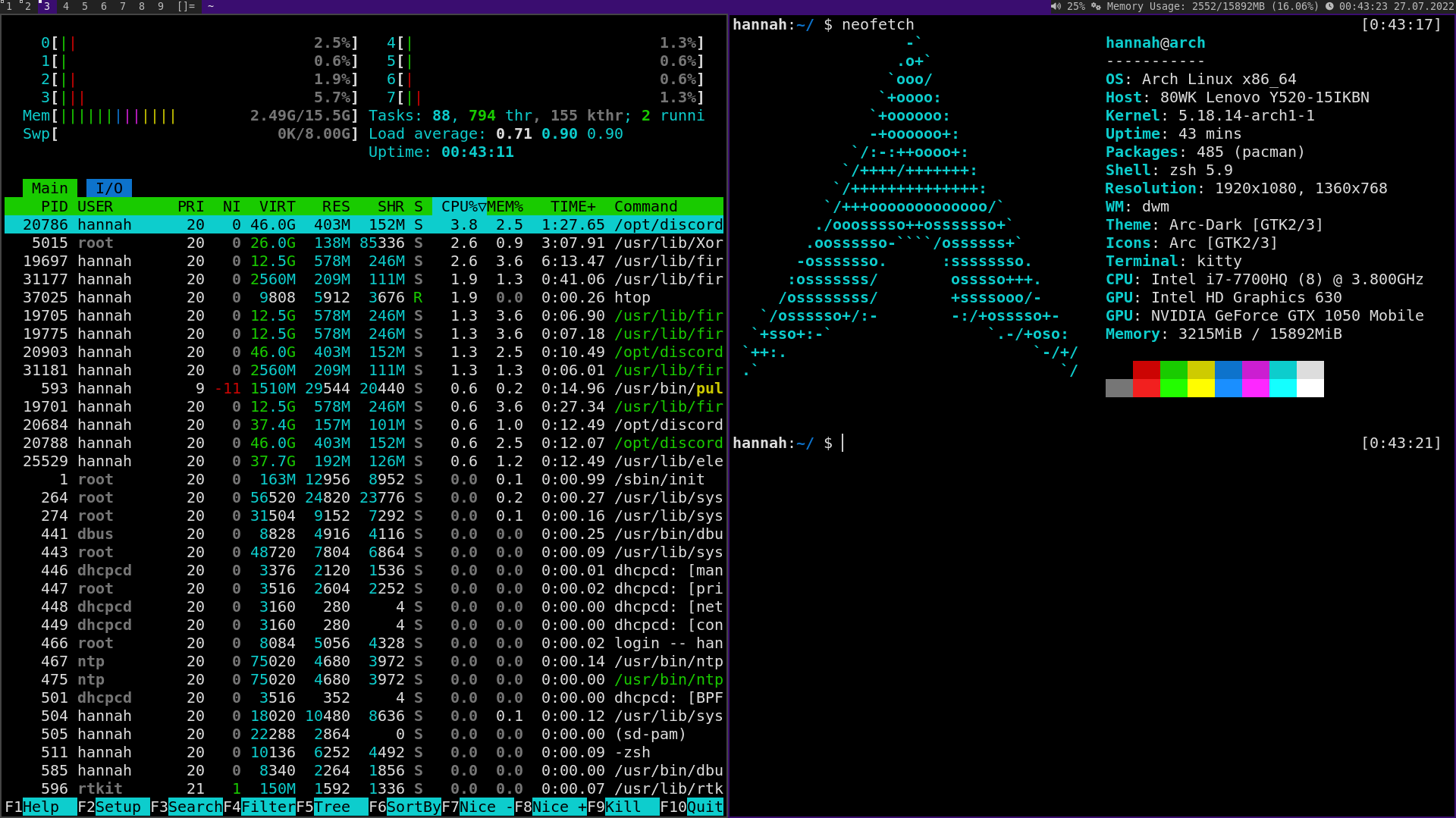
Task: Click the bright cyan neofetch color block
Action: coord(1283,388)
